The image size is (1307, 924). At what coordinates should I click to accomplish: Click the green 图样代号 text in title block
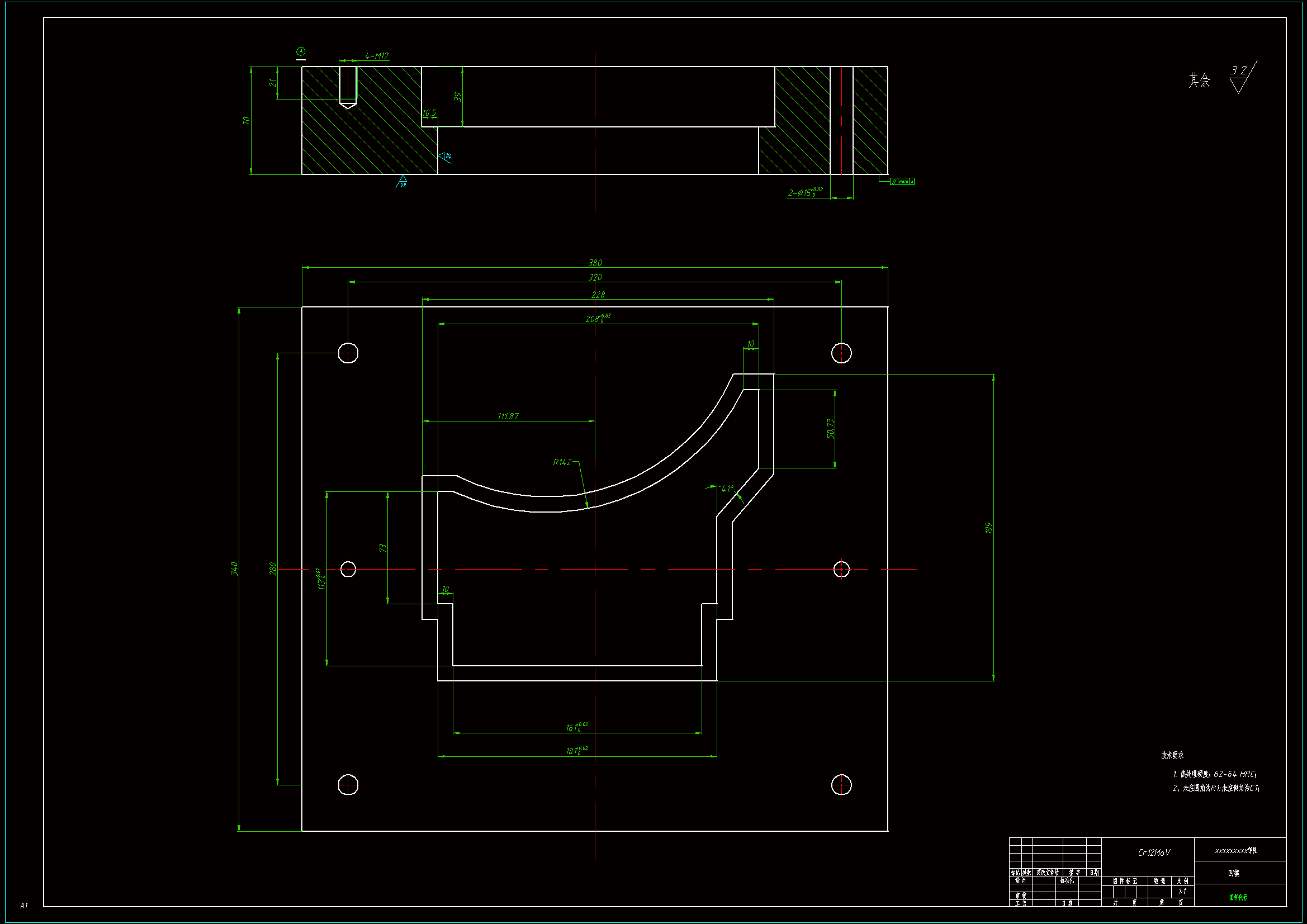[1238, 898]
